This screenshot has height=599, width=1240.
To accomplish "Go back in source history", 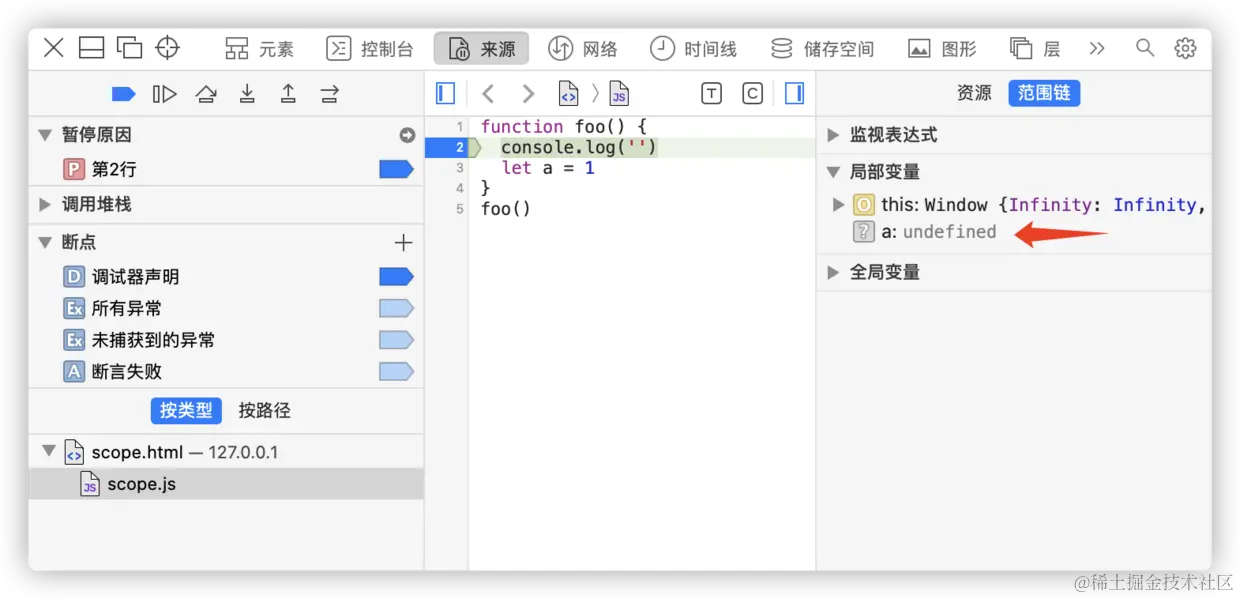I will pos(487,94).
